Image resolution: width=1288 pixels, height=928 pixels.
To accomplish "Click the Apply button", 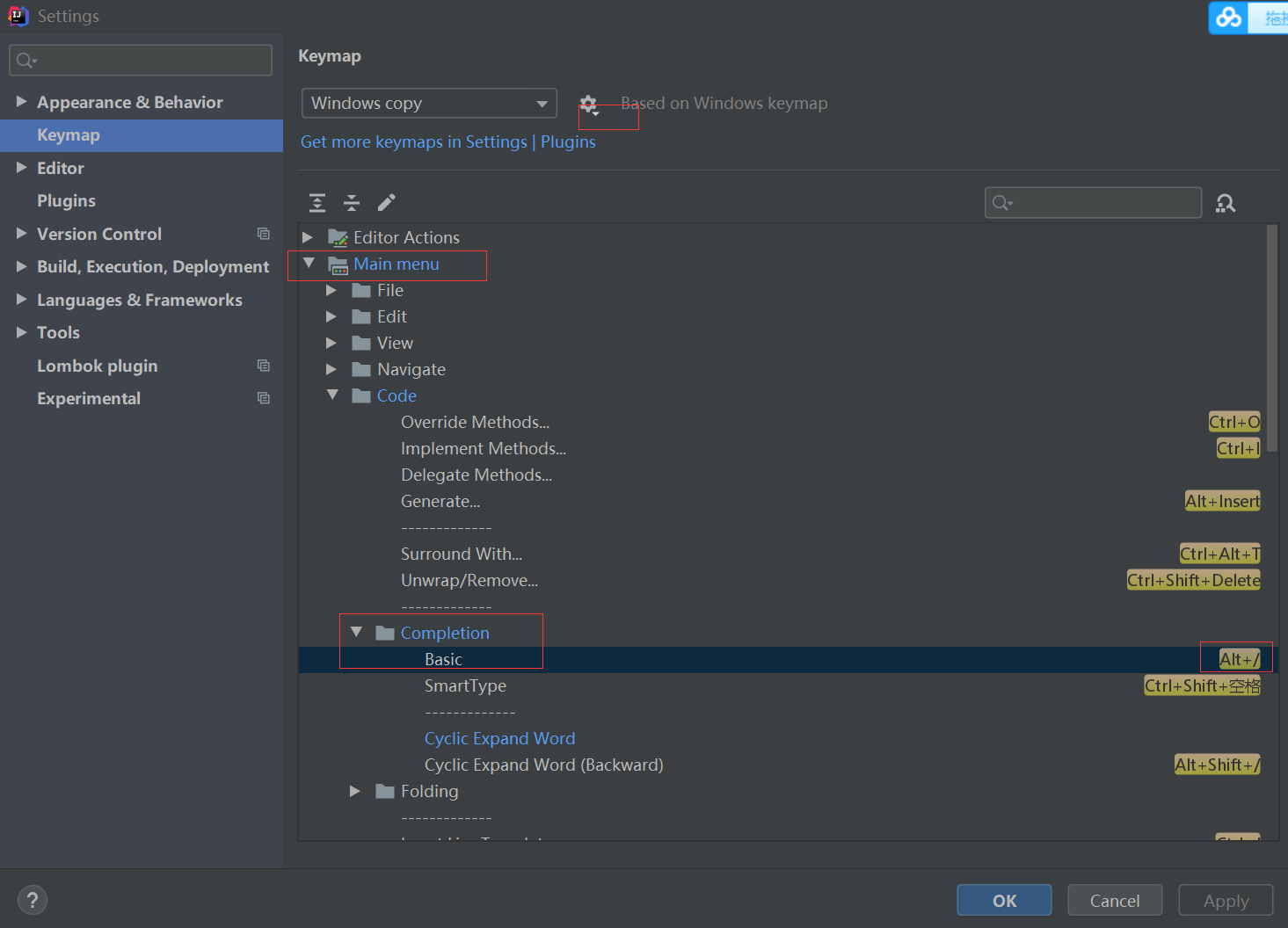I will [x=1226, y=901].
